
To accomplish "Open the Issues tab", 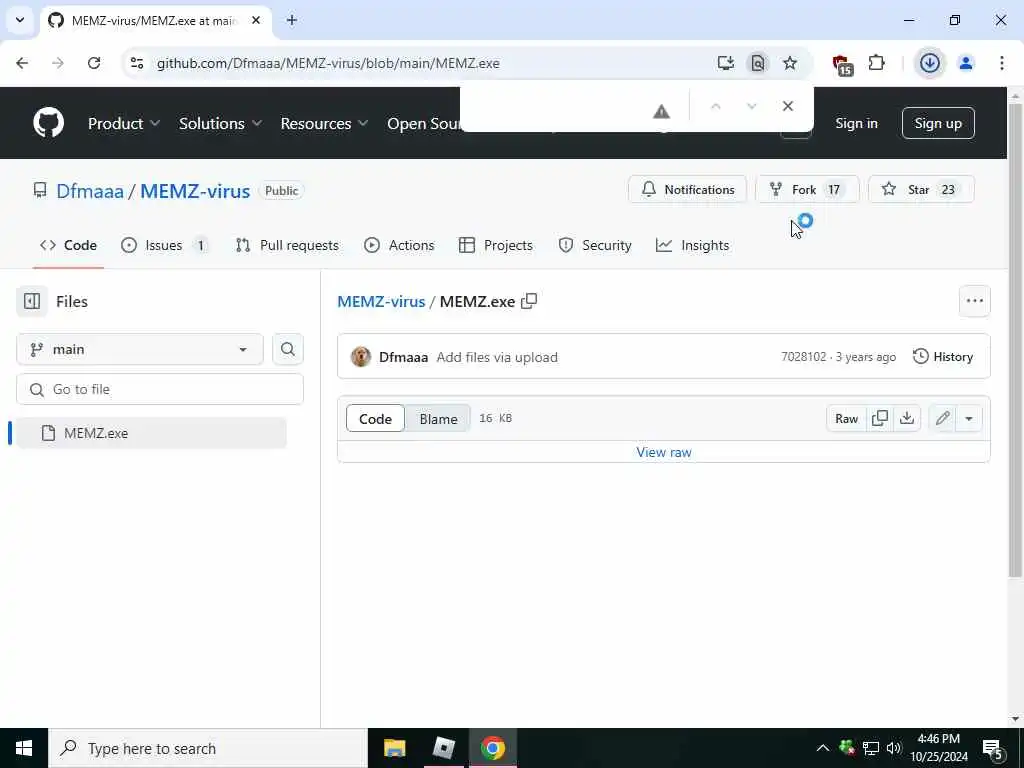I will coord(165,246).
